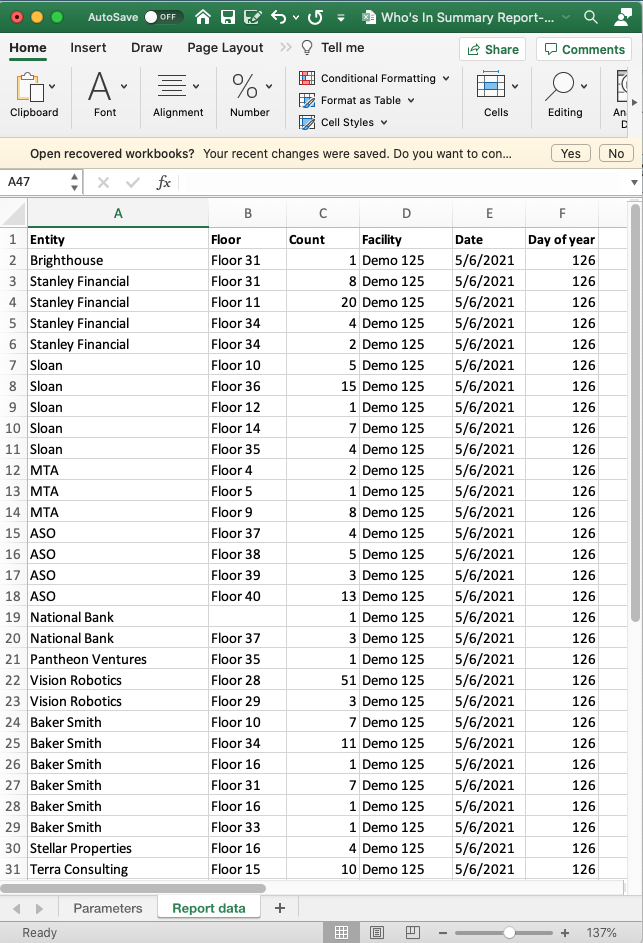Click inside the formula bar field
Viewport: 643px width, 943px height.
[x=403, y=182]
